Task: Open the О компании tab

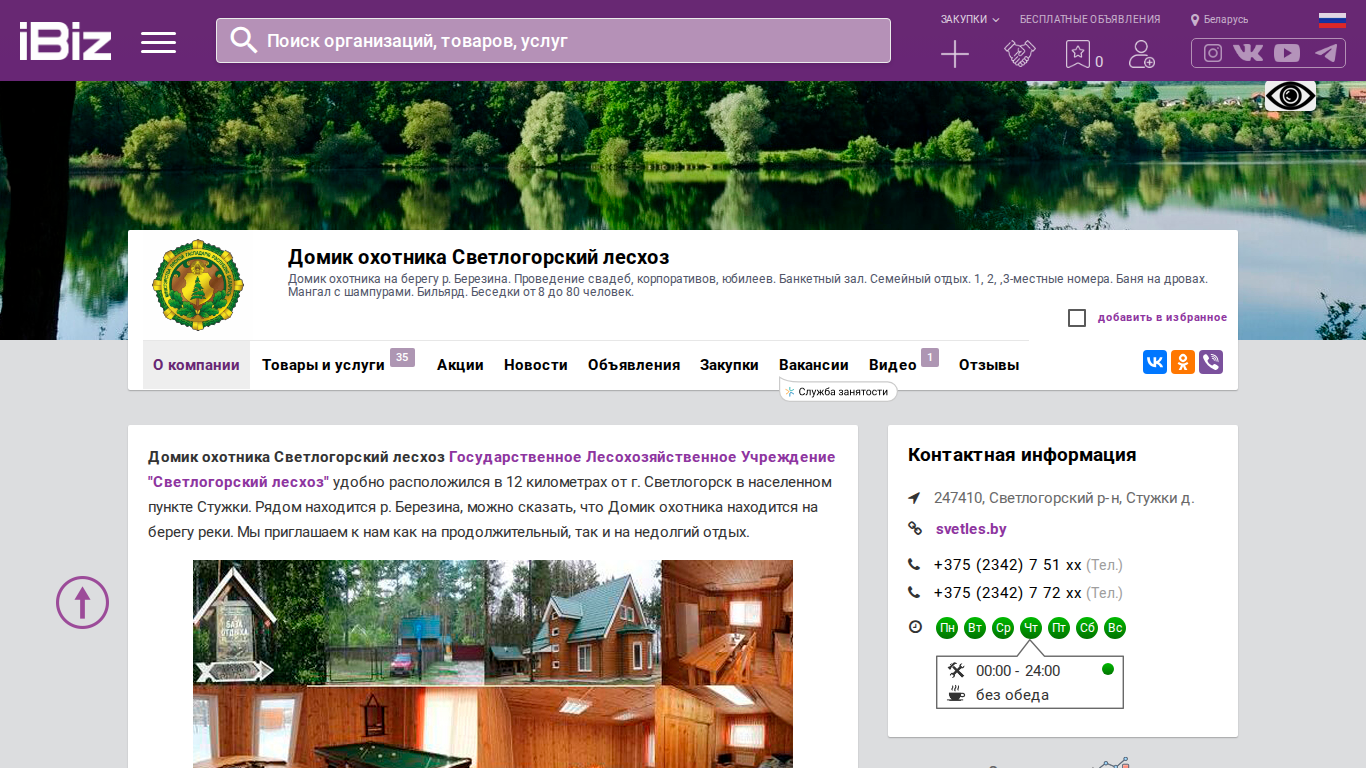Action: (196, 365)
